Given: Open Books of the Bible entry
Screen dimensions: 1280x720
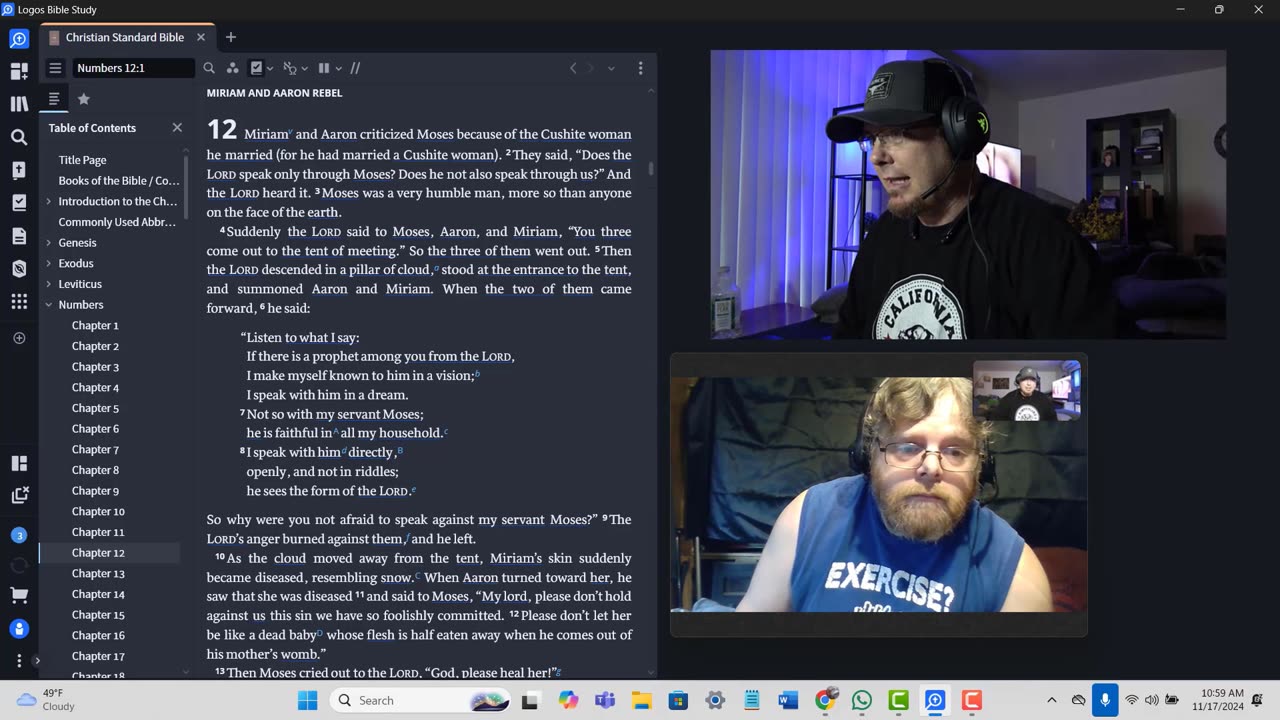Looking at the screenshot, I should pyautogui.click(x=119, y=181).
